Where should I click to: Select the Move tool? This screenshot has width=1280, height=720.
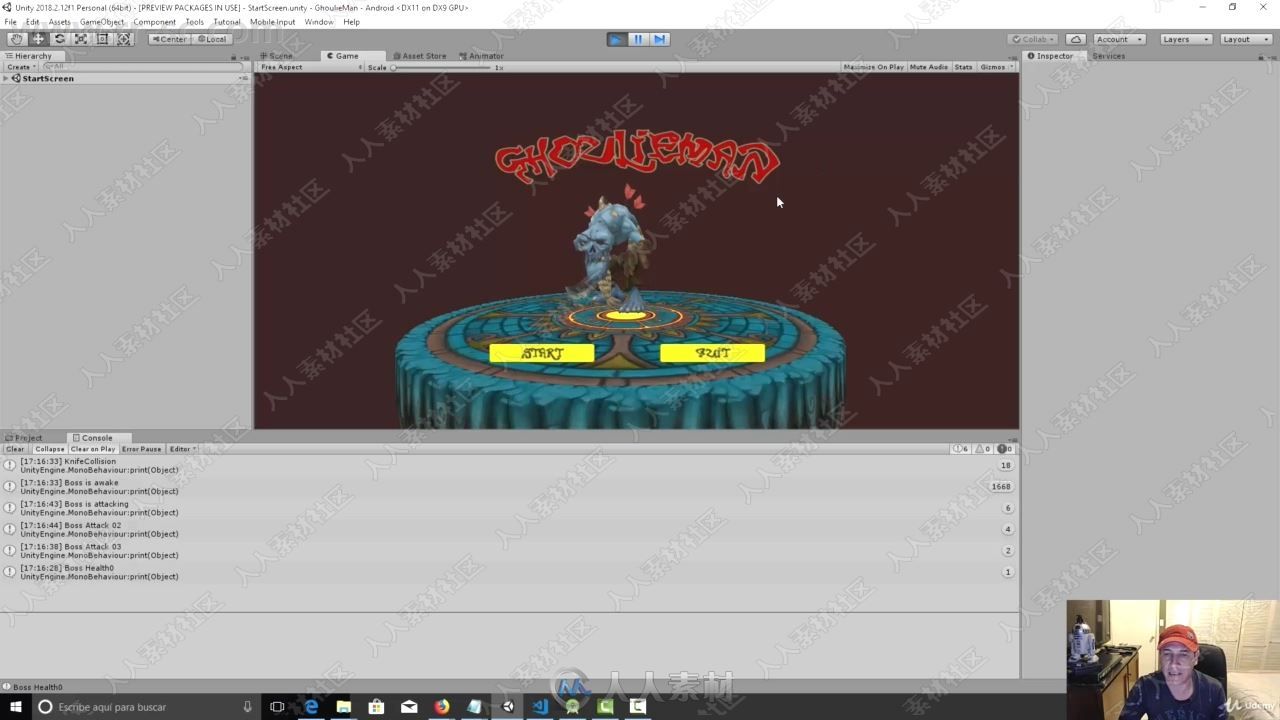[x=38, y=39]
